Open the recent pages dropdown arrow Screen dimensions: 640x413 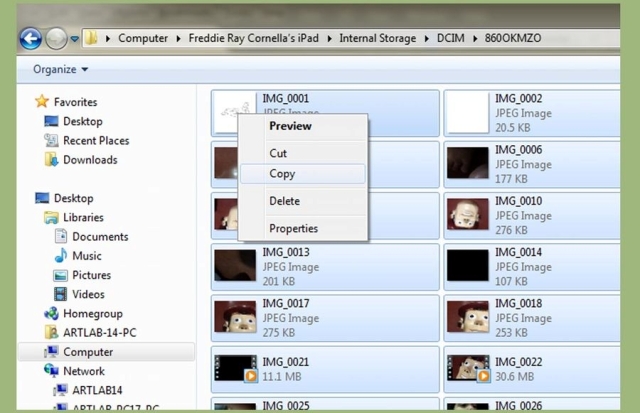point(75,39)
